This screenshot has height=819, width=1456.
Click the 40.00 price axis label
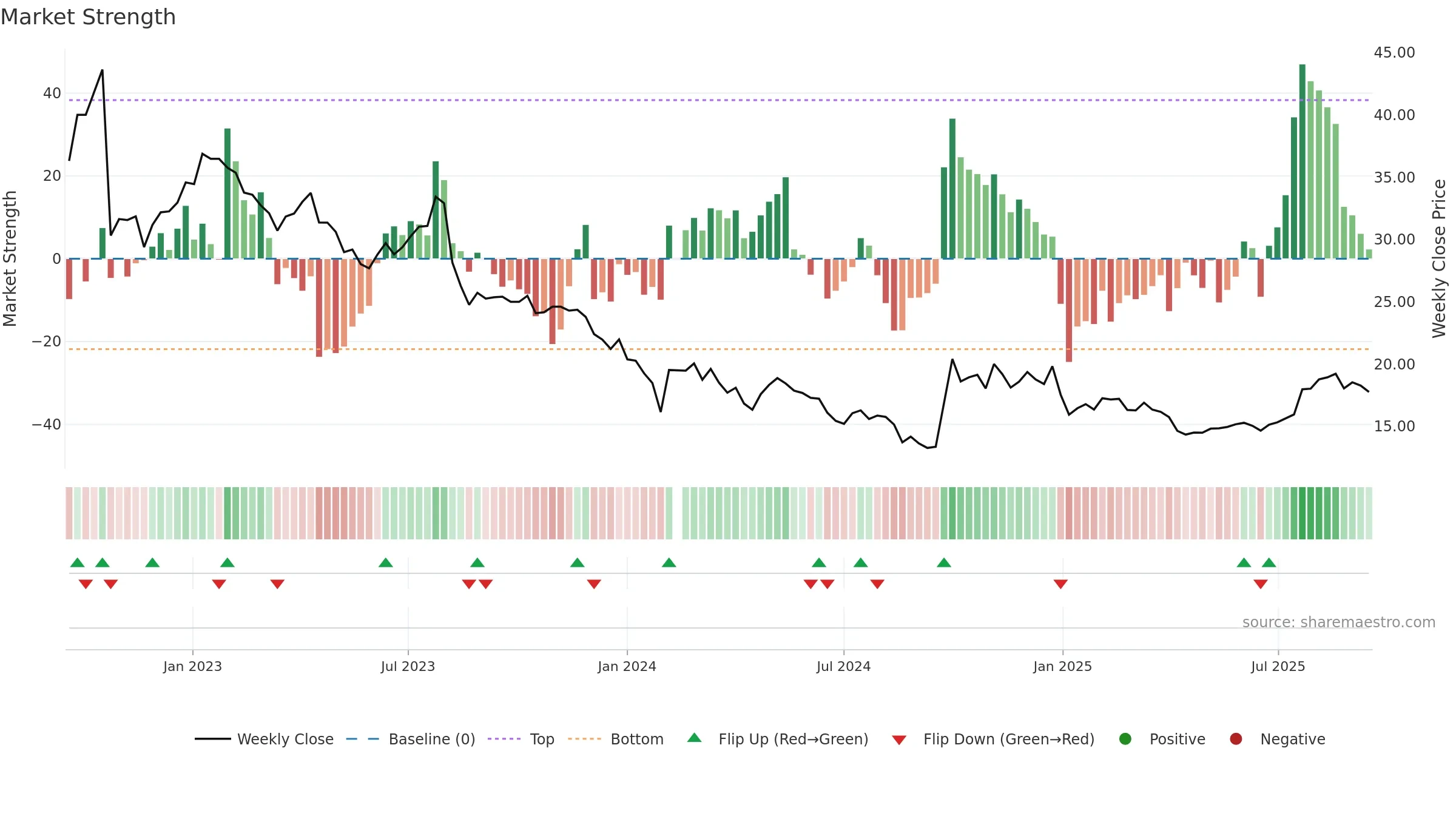pyautogui.click(x=1394, y=115)
